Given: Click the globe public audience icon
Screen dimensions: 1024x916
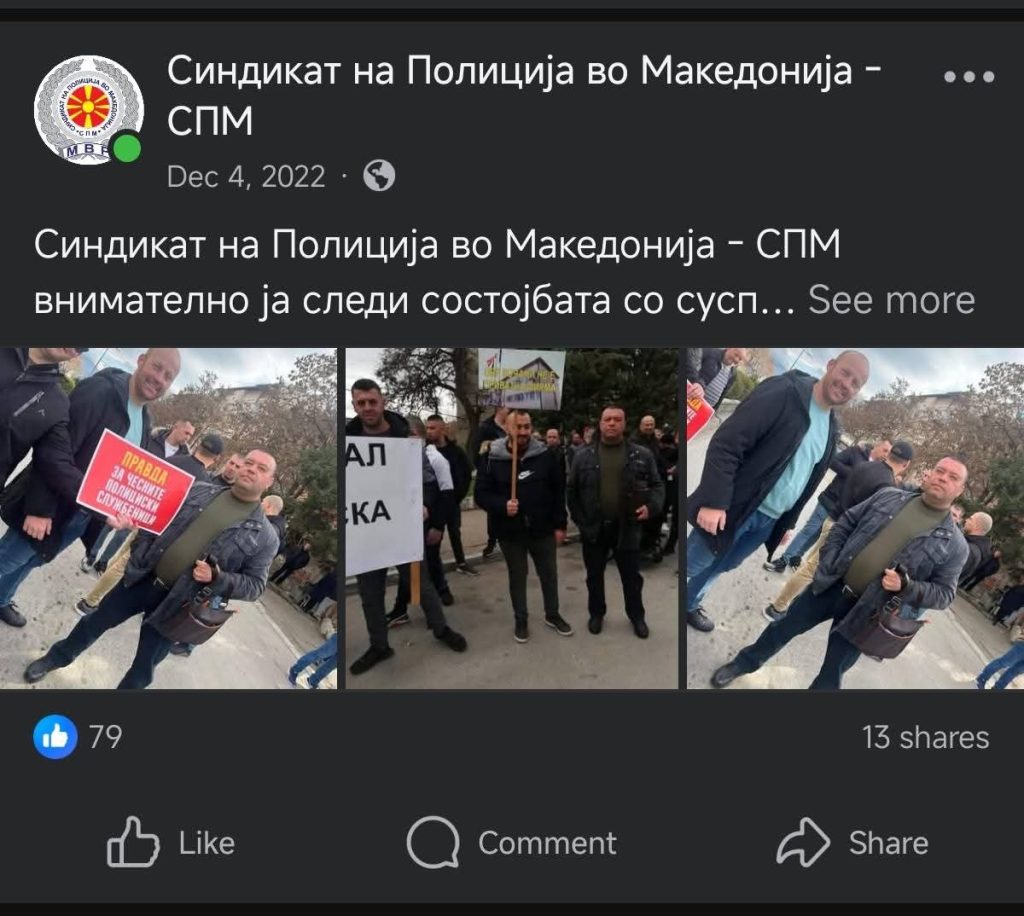Looking at the screenshot, I should coord(379,176).
